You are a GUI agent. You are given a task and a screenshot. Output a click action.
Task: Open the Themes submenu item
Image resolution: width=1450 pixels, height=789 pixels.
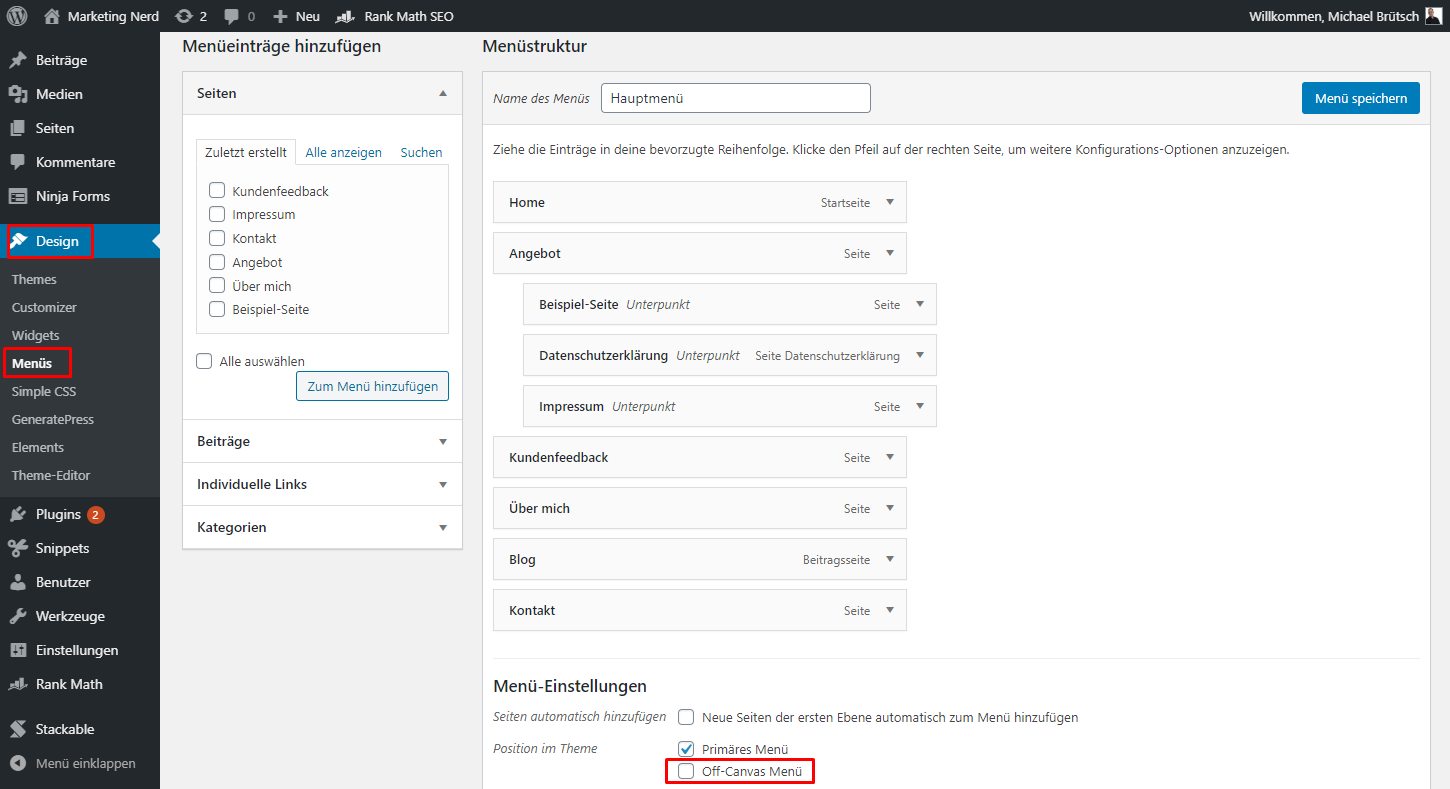coord(34,279)
